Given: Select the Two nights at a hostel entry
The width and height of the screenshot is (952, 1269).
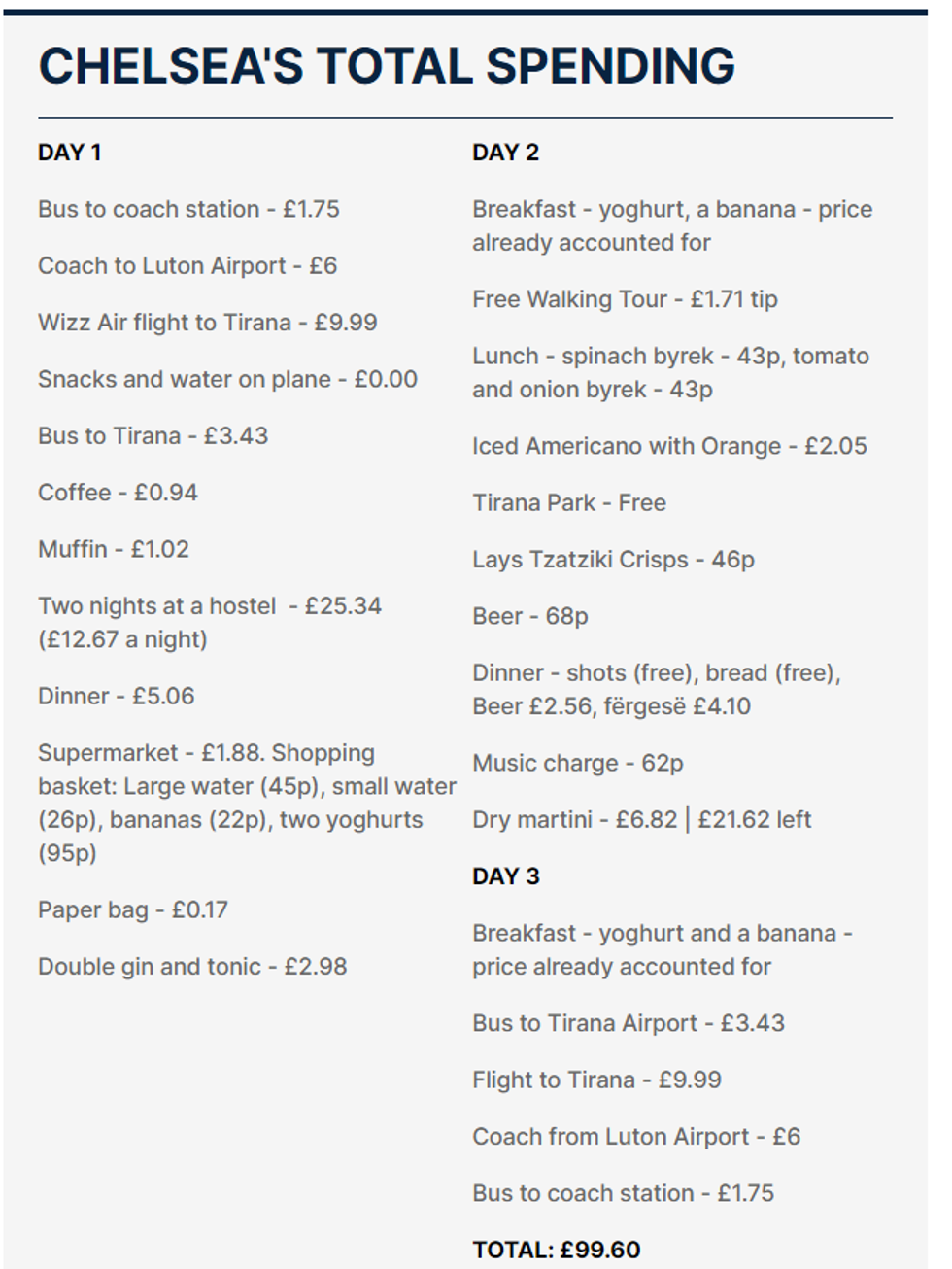Looking at the screenshot, I should click(209, 606).
